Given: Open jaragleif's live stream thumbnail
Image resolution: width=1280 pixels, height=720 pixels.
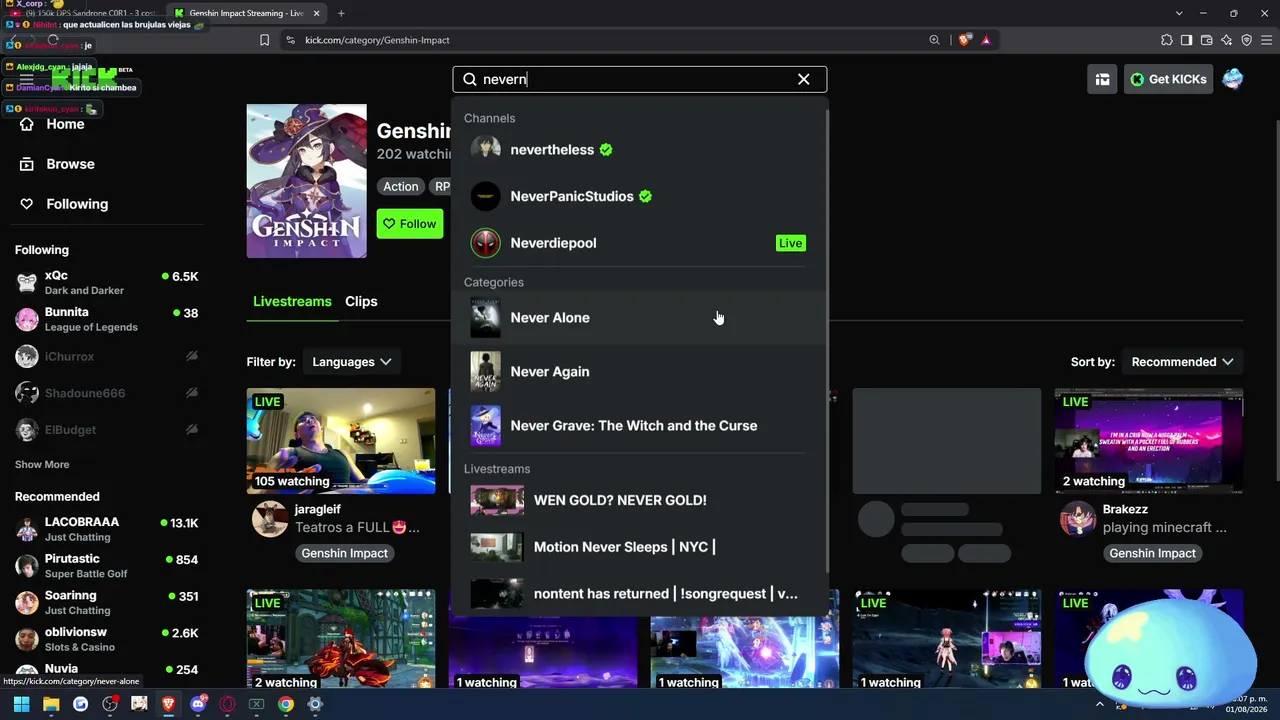Looking at the screenshot, I should click(x=341, y=441).
